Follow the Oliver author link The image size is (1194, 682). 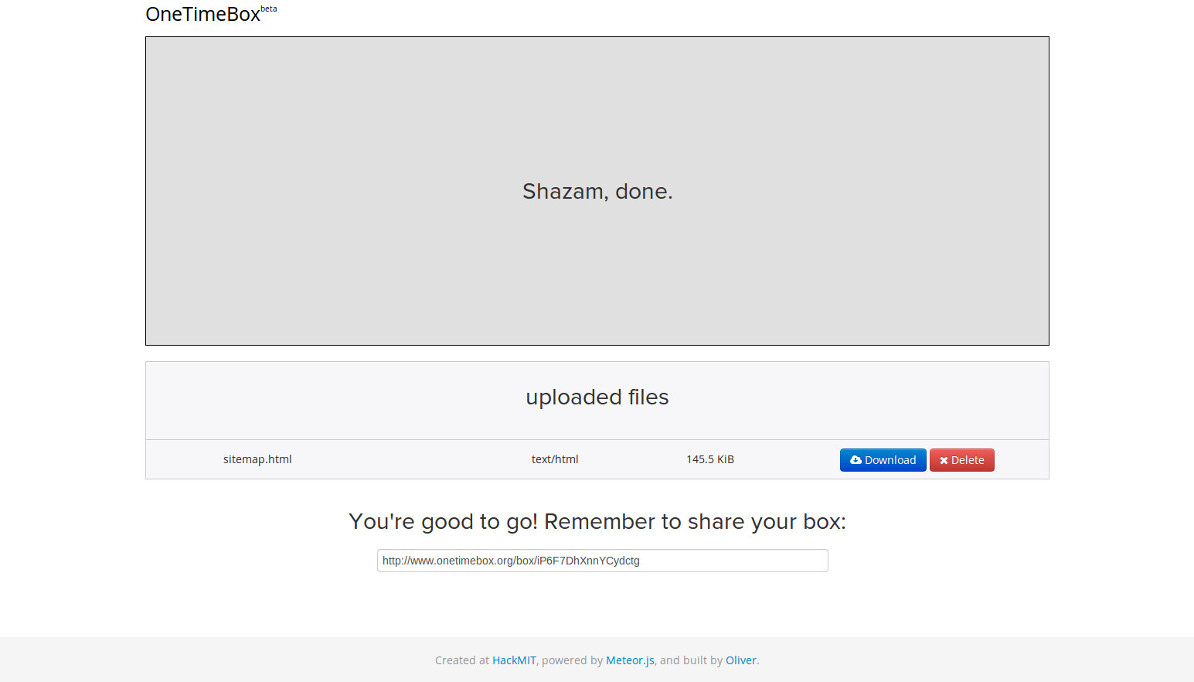tap(741, 660)
